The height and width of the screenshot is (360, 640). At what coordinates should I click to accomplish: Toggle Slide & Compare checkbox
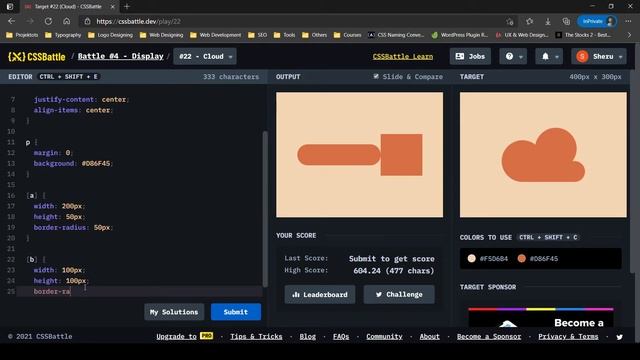pyautogui.click(x=376, y=76)
